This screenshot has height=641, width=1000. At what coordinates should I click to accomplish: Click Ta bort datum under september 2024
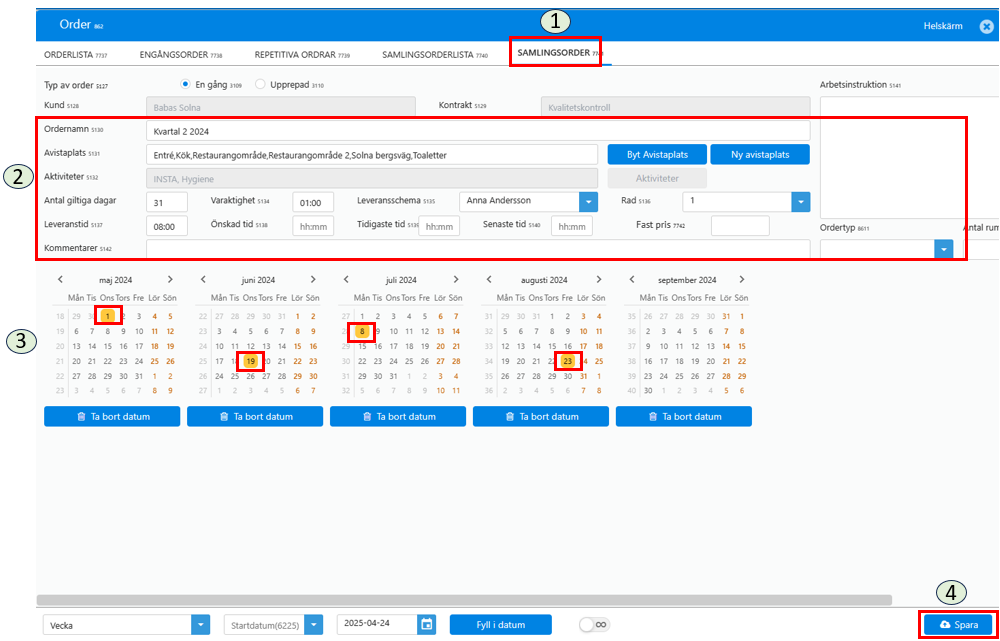pyautogui.click(x=684, y=416)
